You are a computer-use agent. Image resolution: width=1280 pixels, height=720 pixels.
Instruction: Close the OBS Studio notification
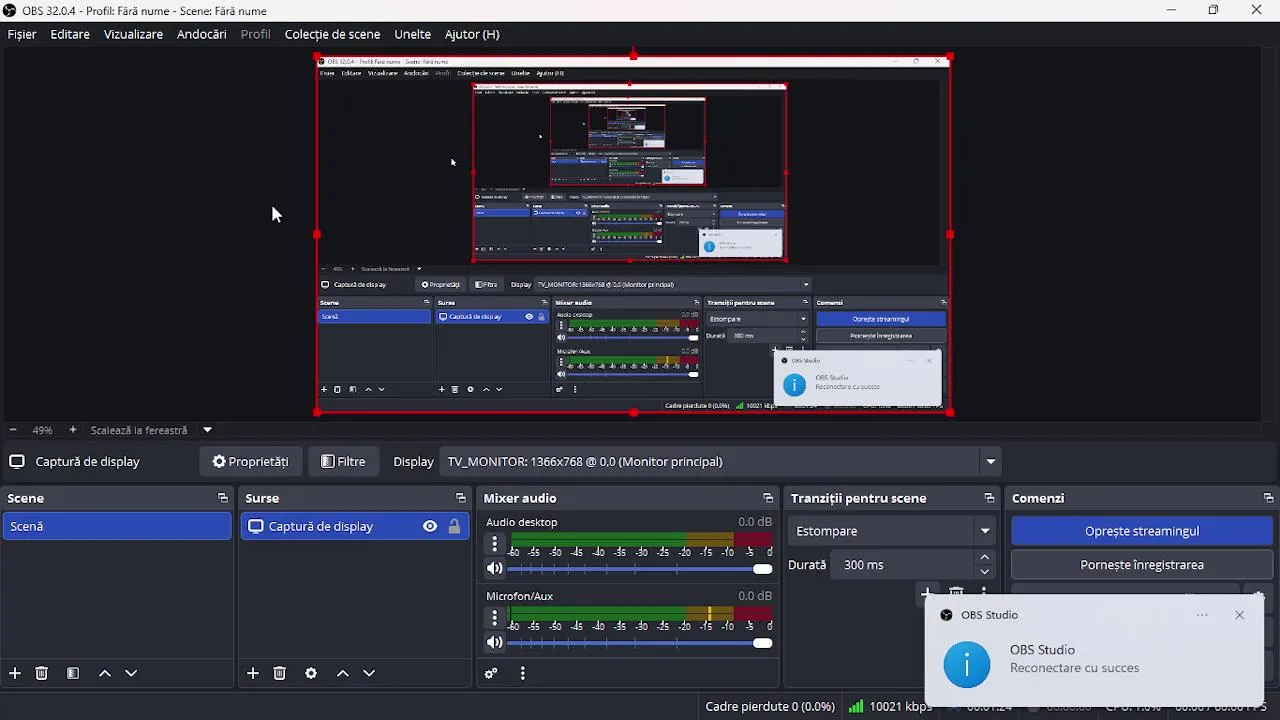tap(1239, 615)
